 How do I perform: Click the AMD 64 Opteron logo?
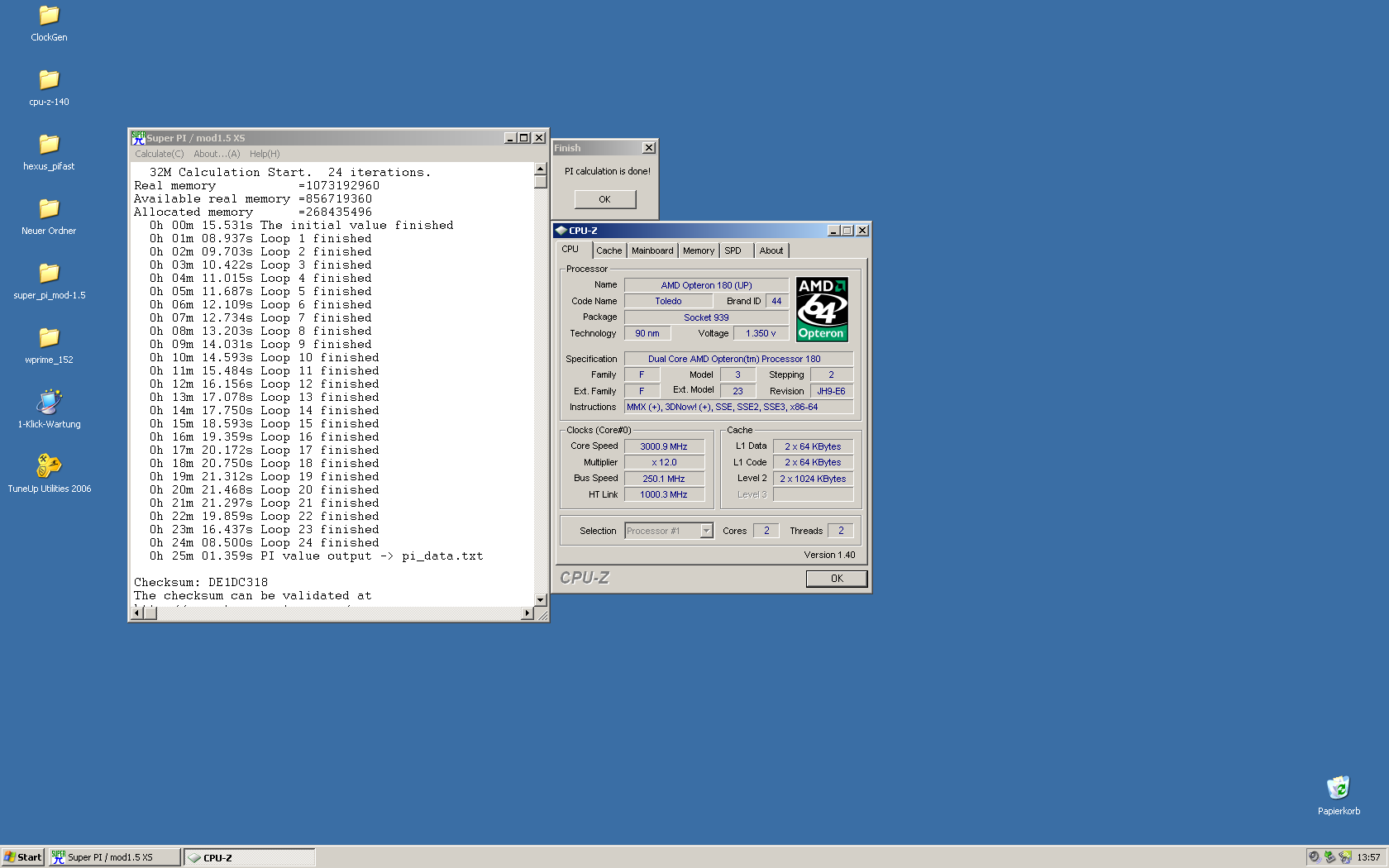pos(822,309)
